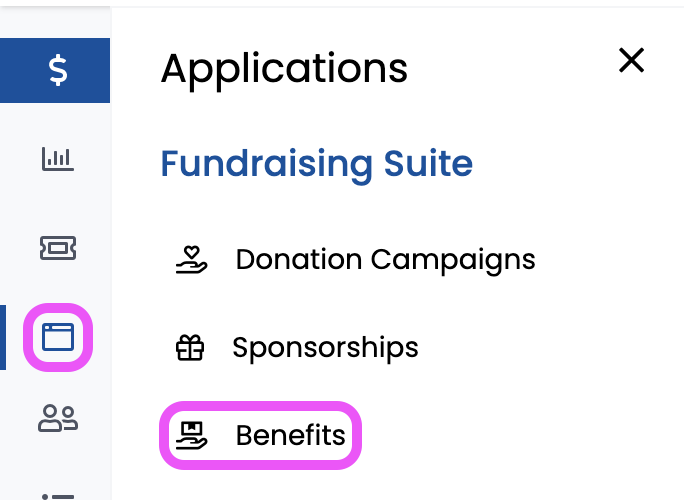This screenshot has width=684, height=500.
Task: Click the Applications panel title
Action: pos(284,69)
